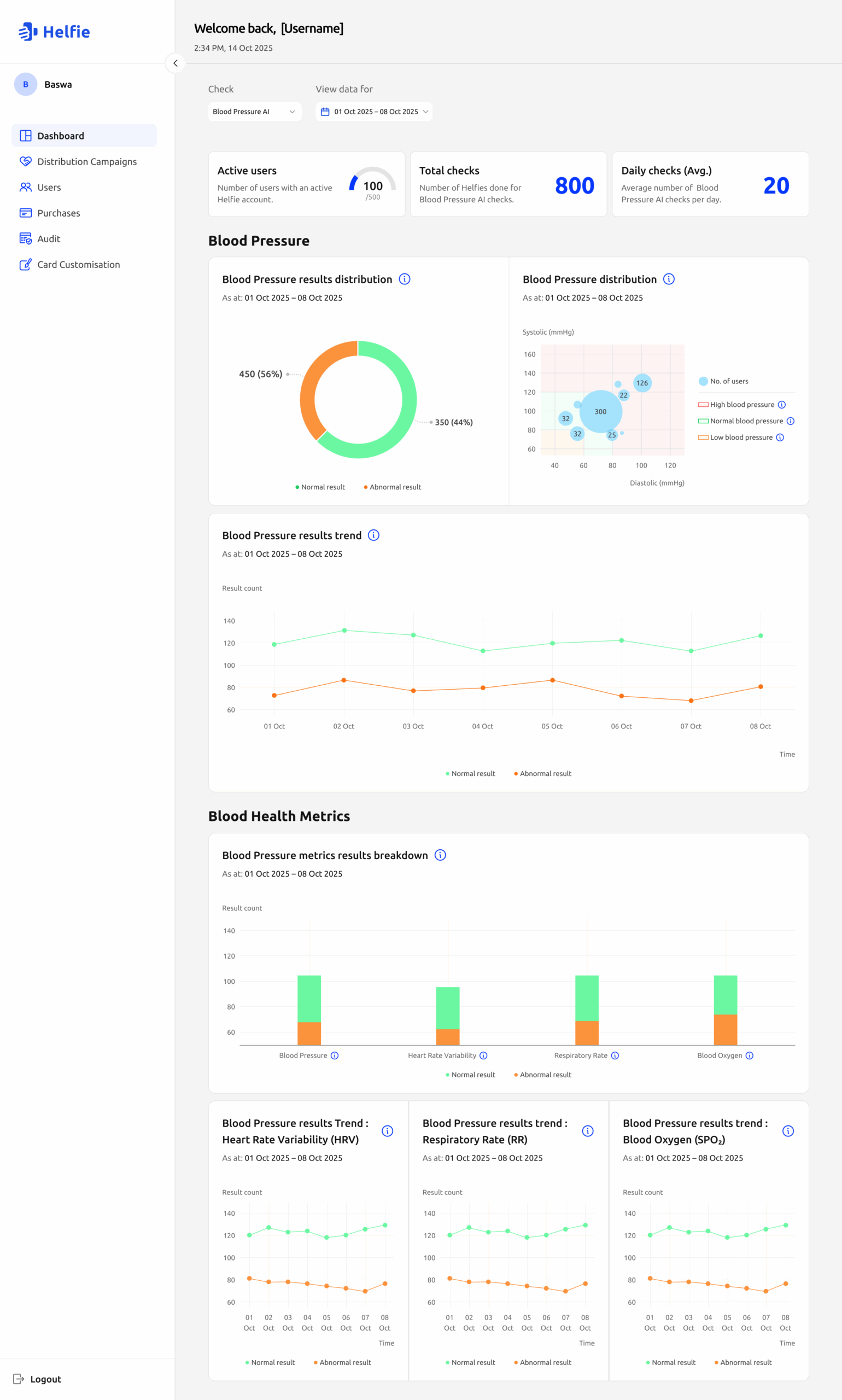Show info for Blood Pressure results distribution
This screenshot has height=1400, width=842.
[x=405, y=279]
